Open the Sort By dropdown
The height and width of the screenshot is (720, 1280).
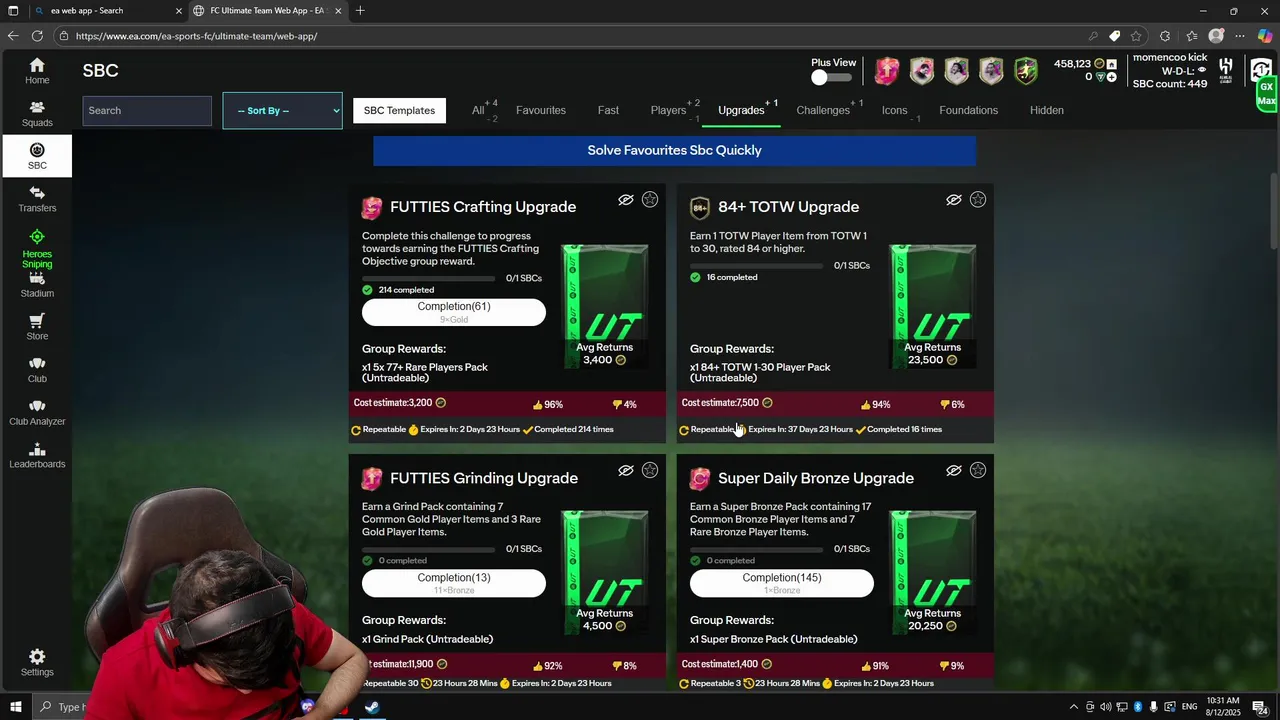pos(282,110)
